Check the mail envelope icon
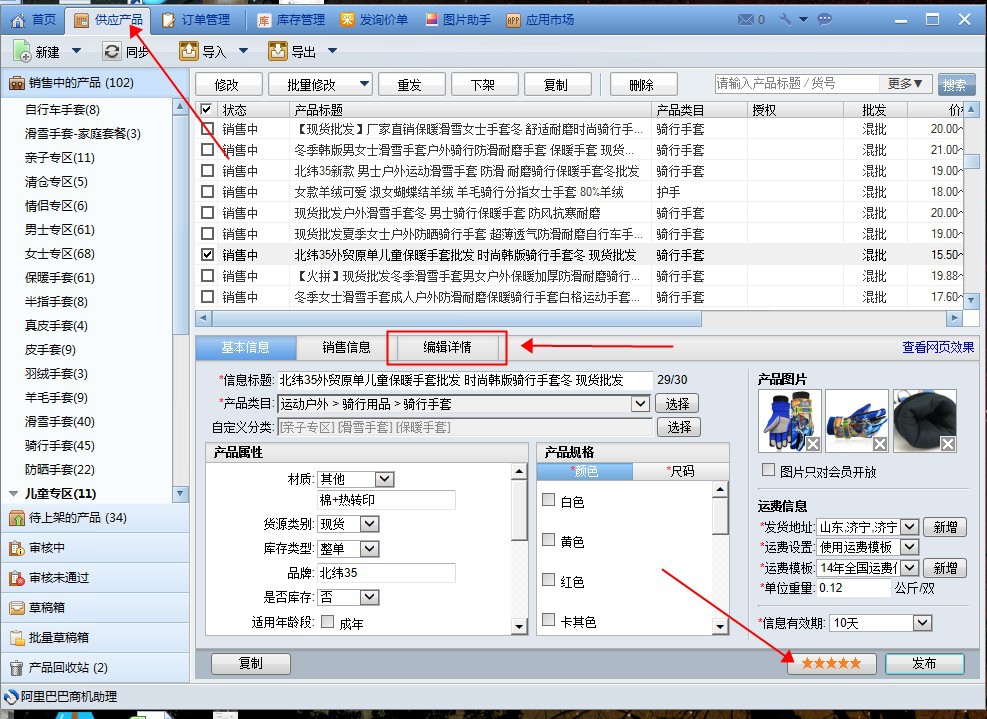Viewport: 987px width, 719px height. coord(746,20)
